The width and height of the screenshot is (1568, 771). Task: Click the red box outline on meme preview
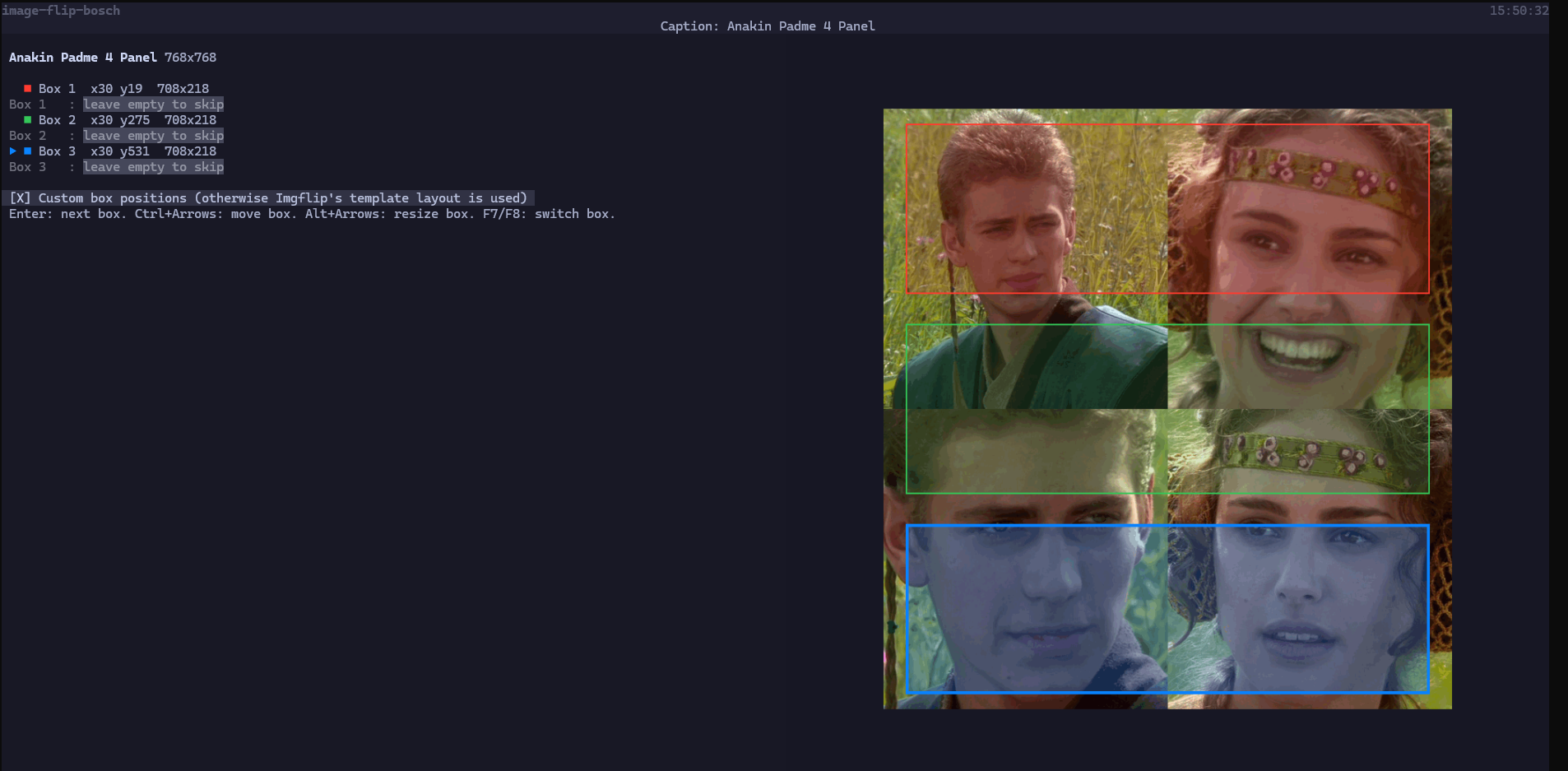[x=1167, y=208]
